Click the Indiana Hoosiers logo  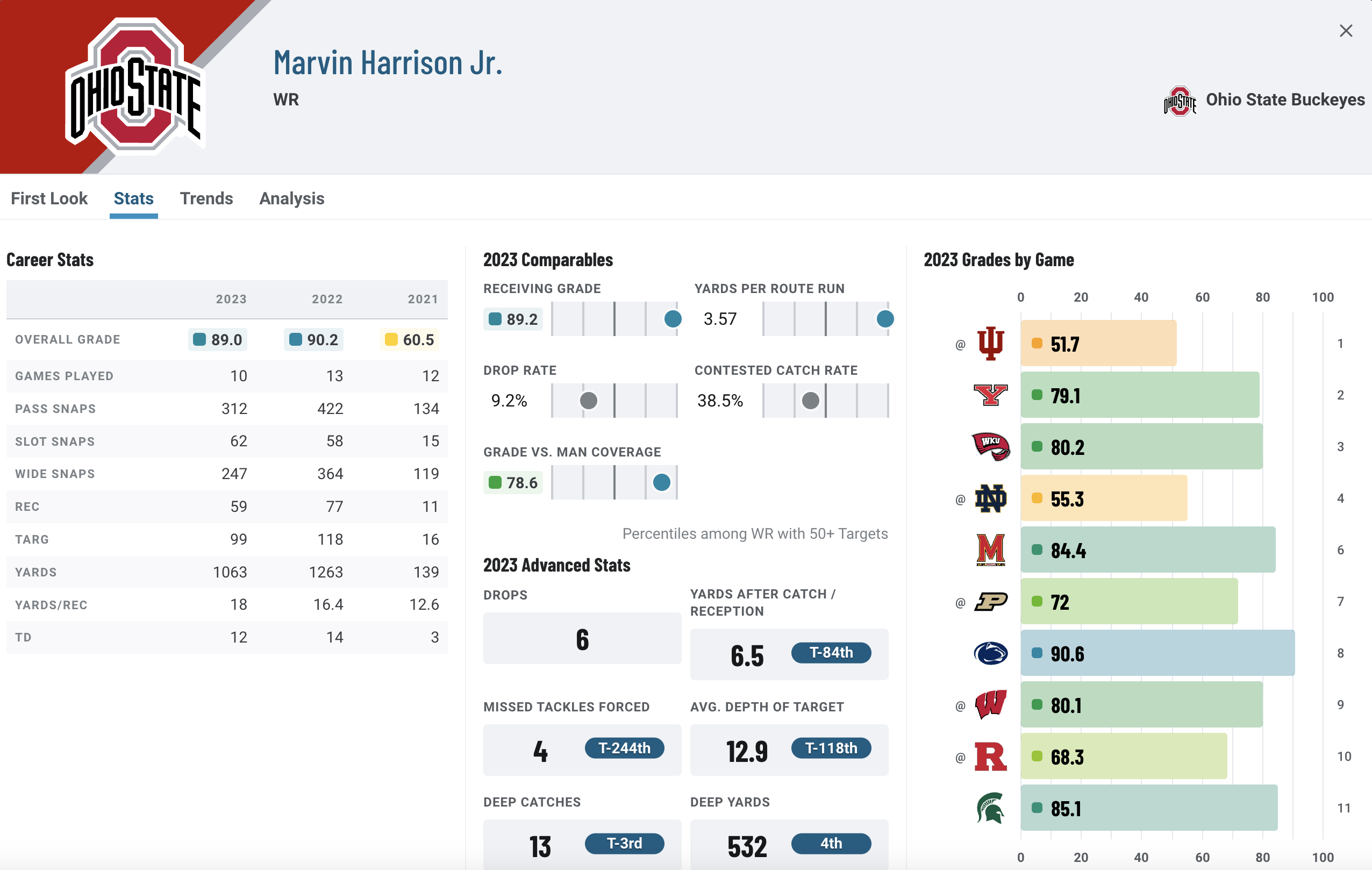990,343
